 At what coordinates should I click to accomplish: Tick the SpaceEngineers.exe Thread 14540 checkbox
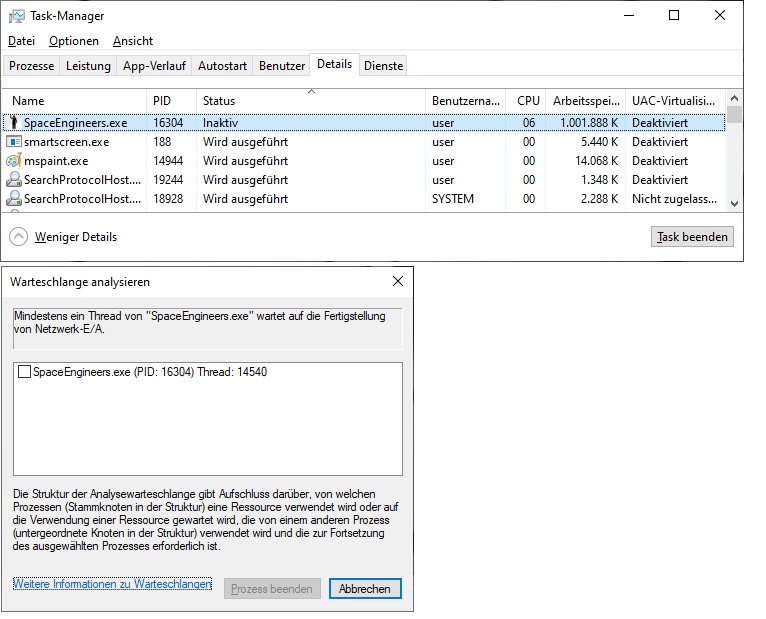[24, 372]
